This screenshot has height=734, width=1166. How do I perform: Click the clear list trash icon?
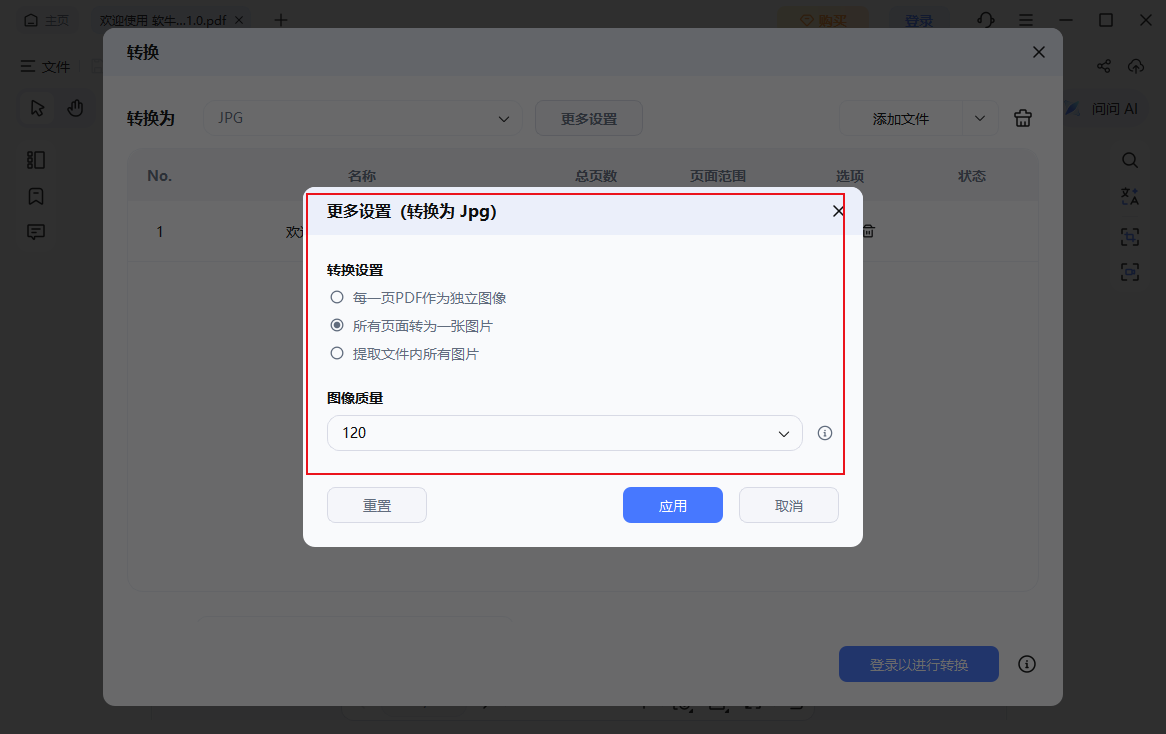pos(1022,118)
